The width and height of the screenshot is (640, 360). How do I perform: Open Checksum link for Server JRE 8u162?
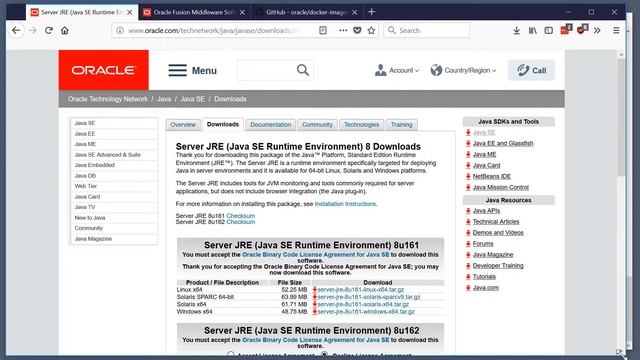tap(241, 222)
